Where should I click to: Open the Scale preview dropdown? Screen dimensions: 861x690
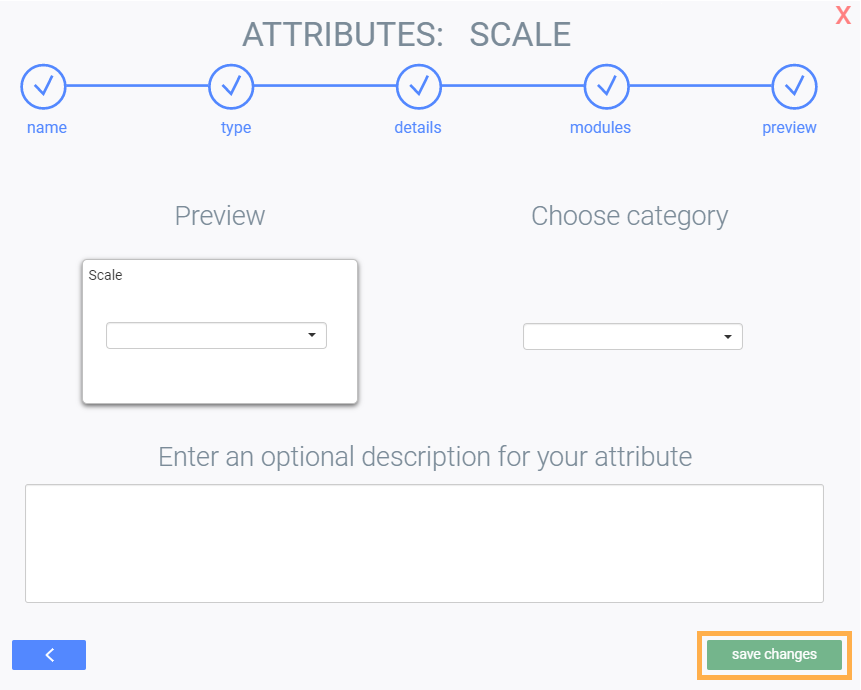(216, 335)
